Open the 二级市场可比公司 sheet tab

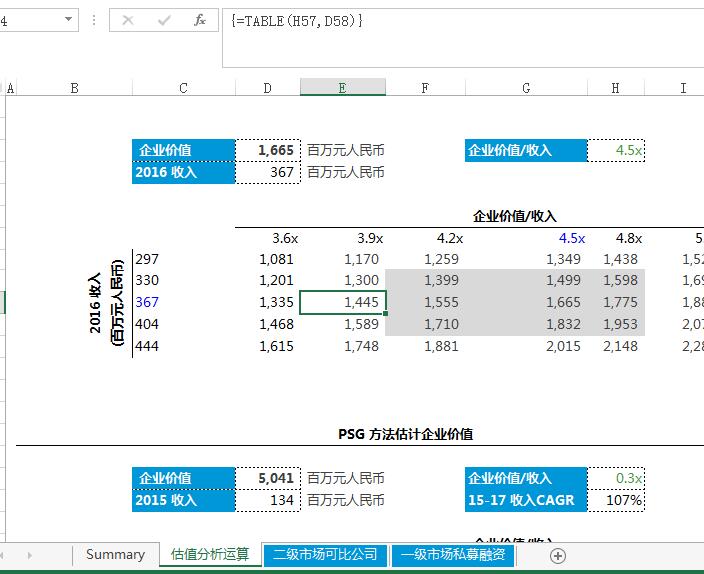click(325, 555)
